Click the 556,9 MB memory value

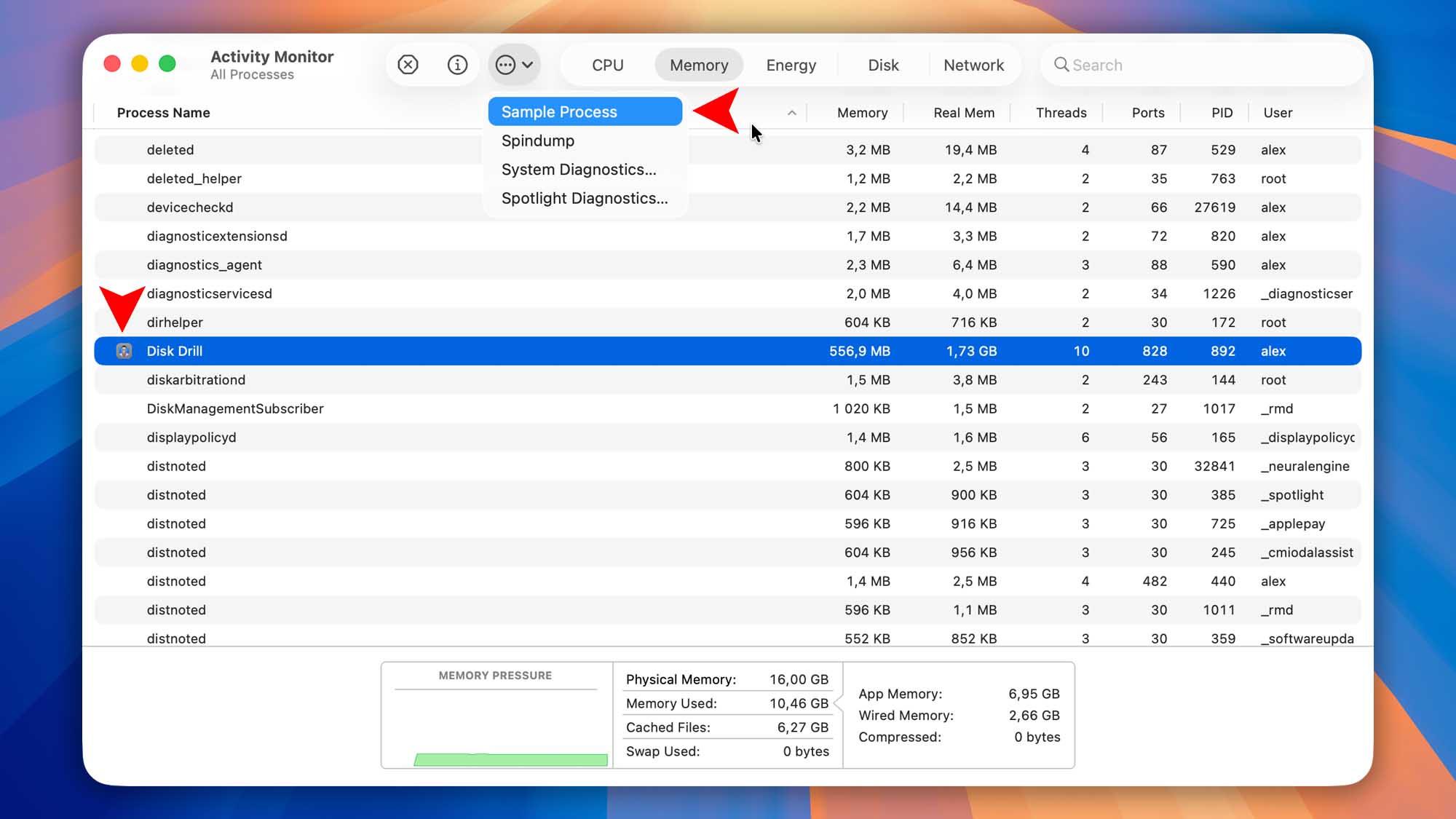click(860, 351)
